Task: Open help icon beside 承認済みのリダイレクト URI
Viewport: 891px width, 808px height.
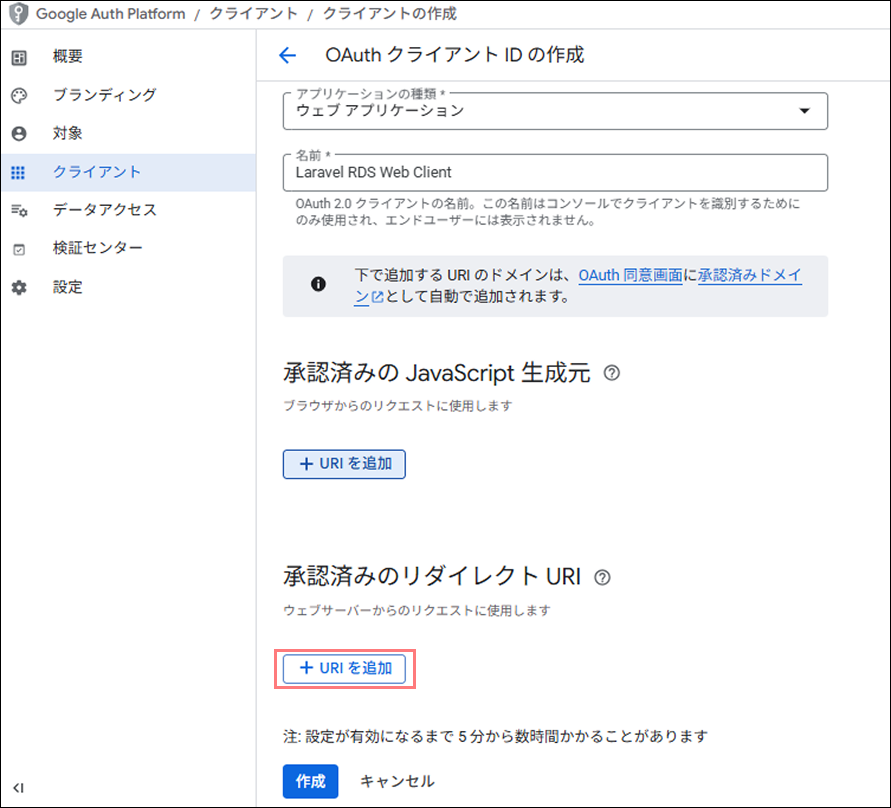Action: 602,577
